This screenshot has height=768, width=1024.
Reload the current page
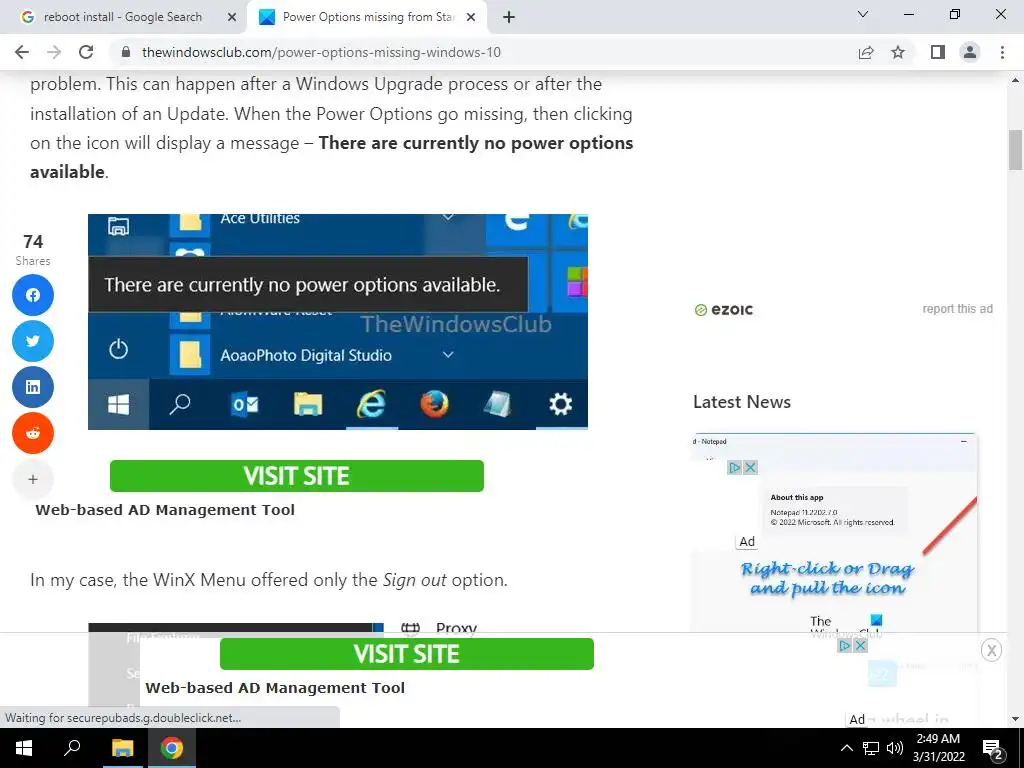click(x=86, y=52)
